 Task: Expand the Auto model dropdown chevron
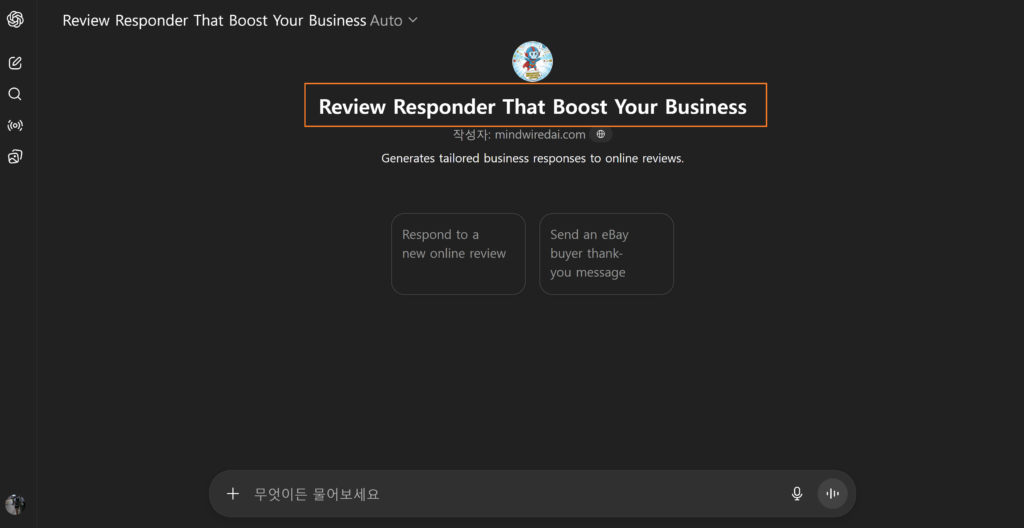click(413, 20)
